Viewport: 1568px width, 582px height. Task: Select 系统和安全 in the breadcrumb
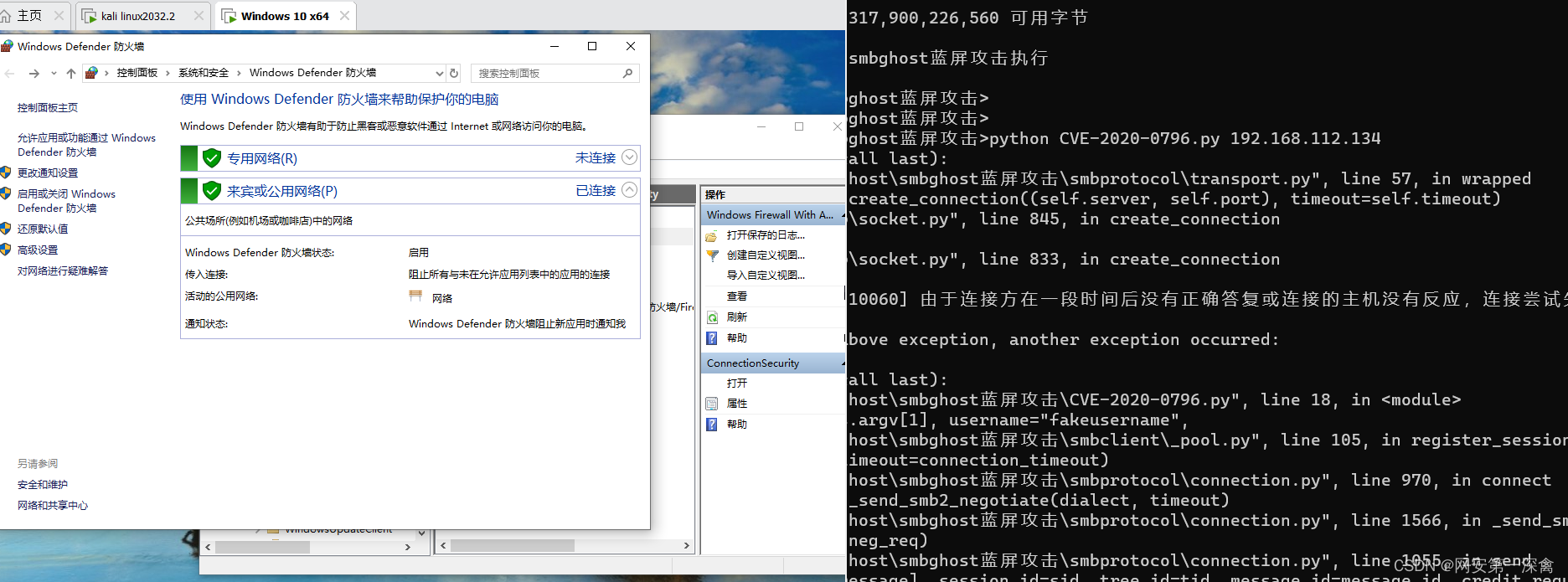click(204, 73)
